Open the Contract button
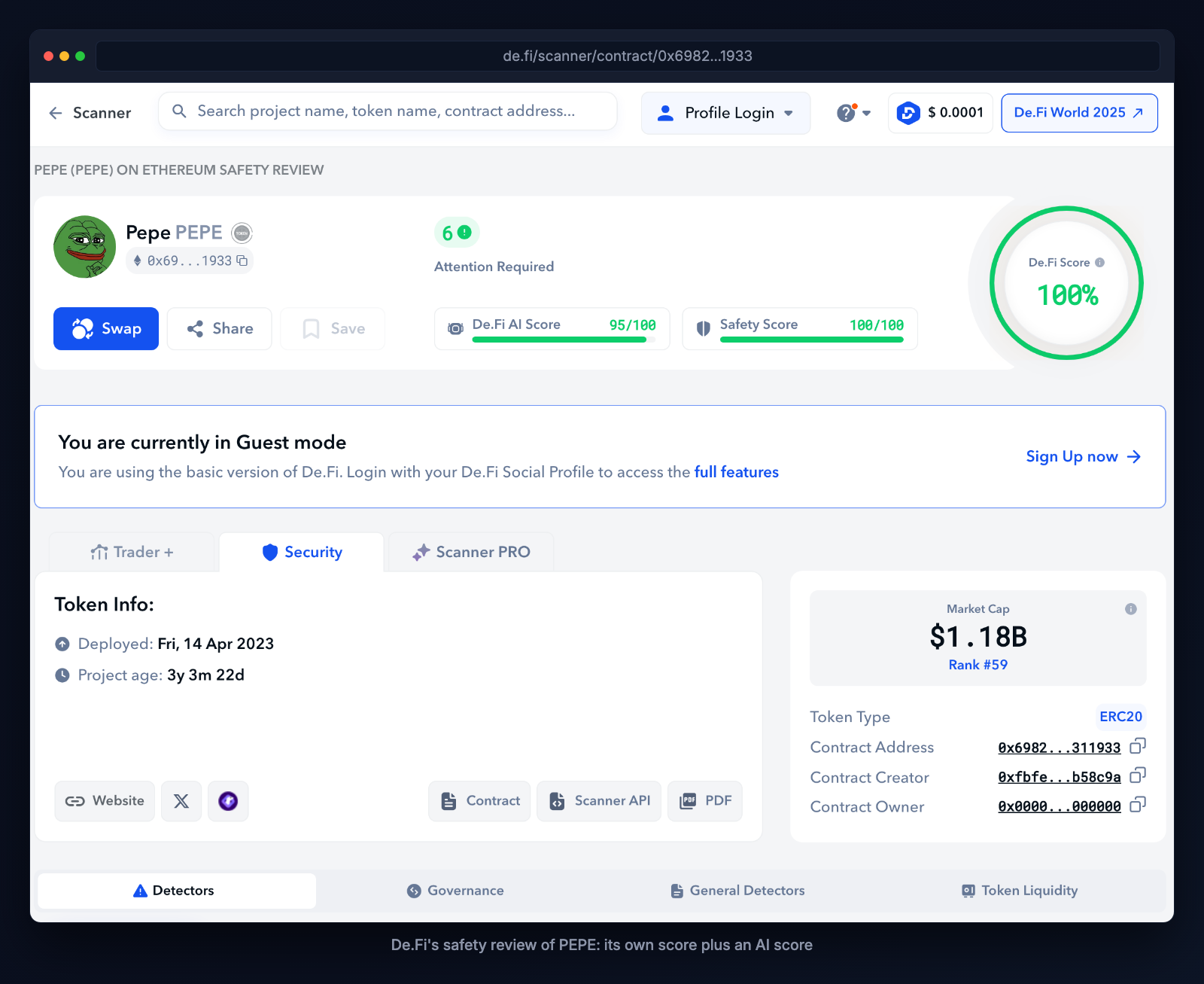1204x984 pixels. (x=480, y=801)
